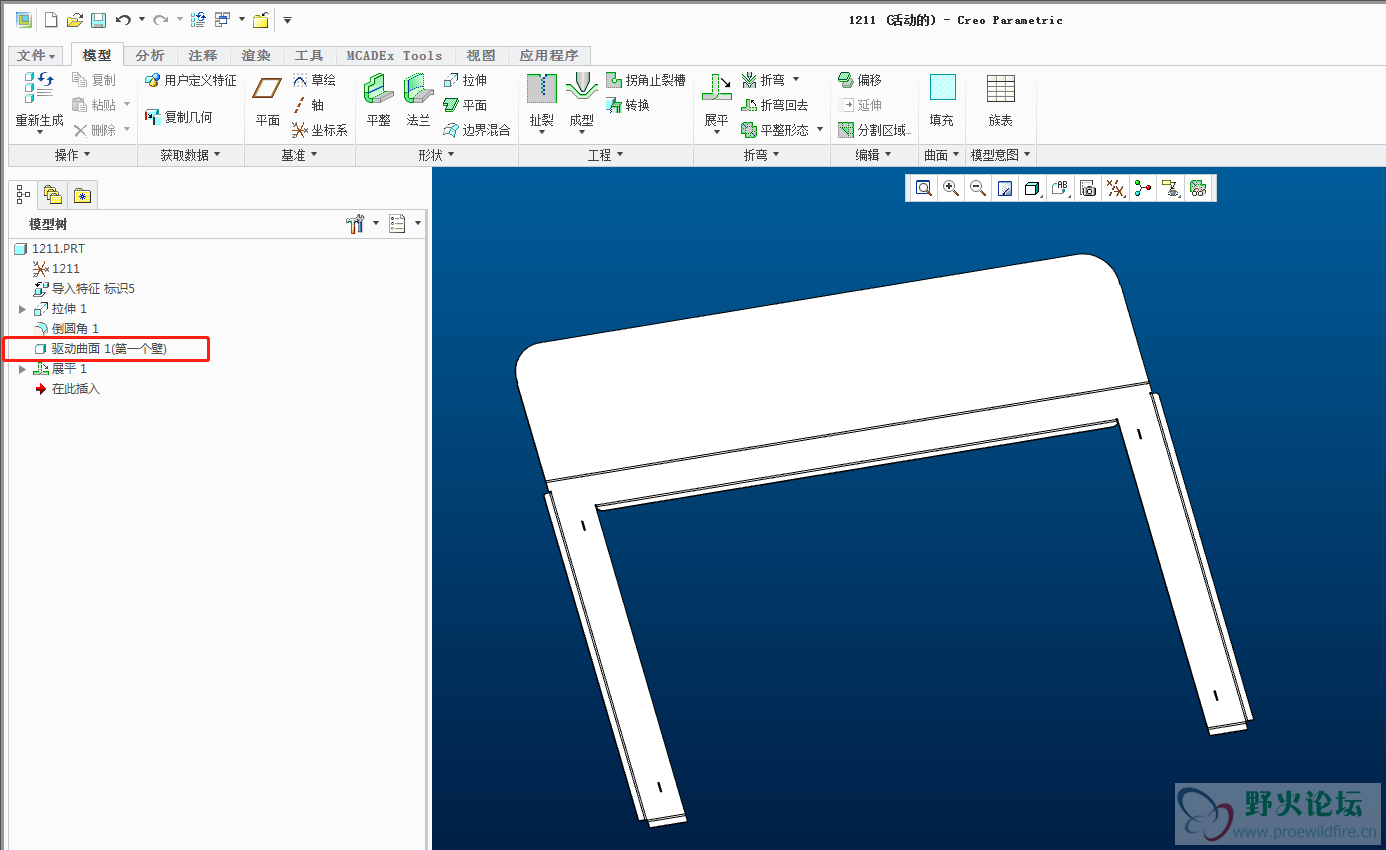1386x850 pixels.
Task: Switch to folder browser navigator tab
Action: (x=53, y=195)
